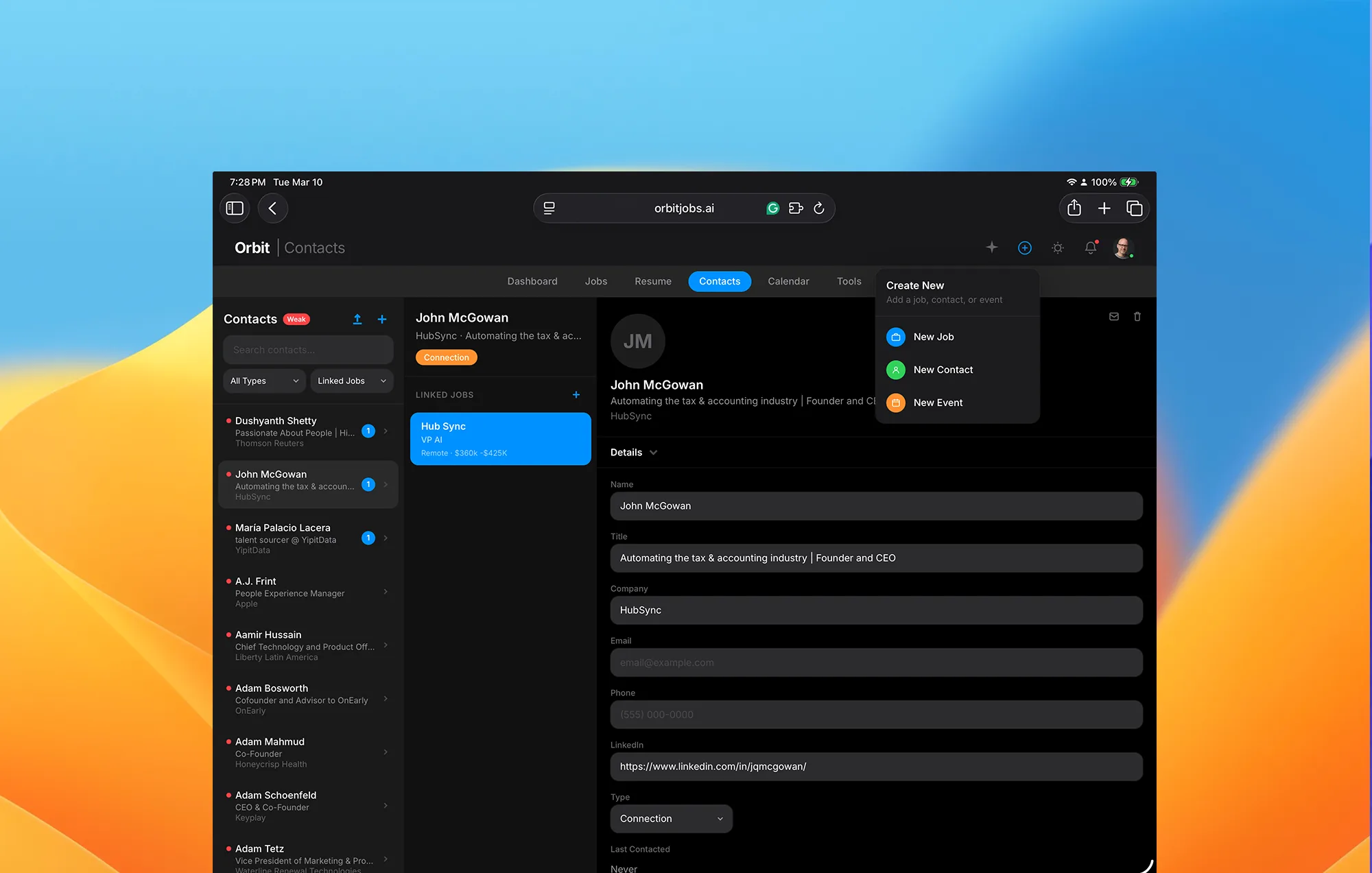The width and height of the screenshot is (1372, 873).
Task: Click the Grammarly icon in the address bar
Action: [x=772, y=208]
